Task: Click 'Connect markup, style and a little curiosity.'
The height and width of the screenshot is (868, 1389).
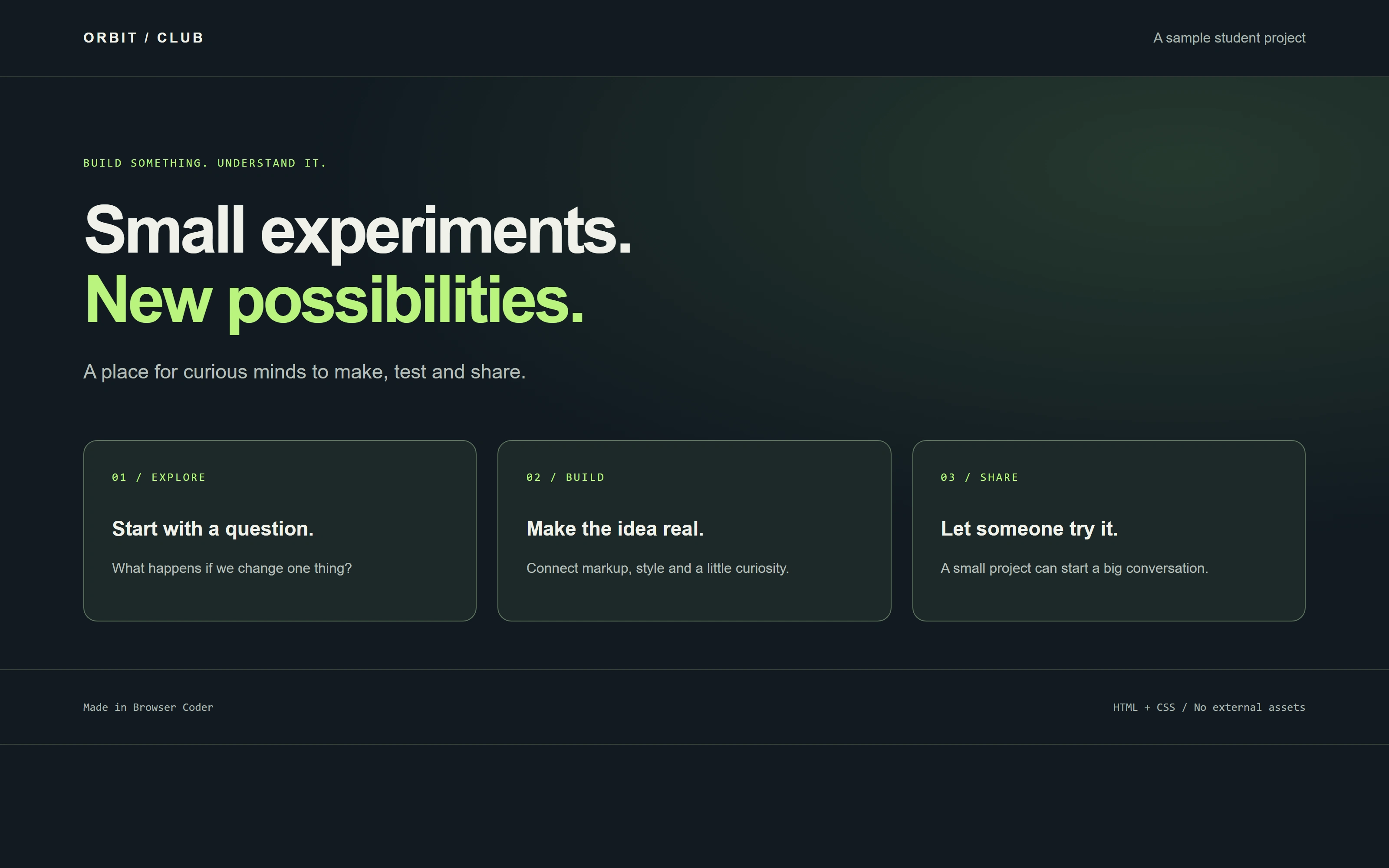Action: (x=658, y=569)
